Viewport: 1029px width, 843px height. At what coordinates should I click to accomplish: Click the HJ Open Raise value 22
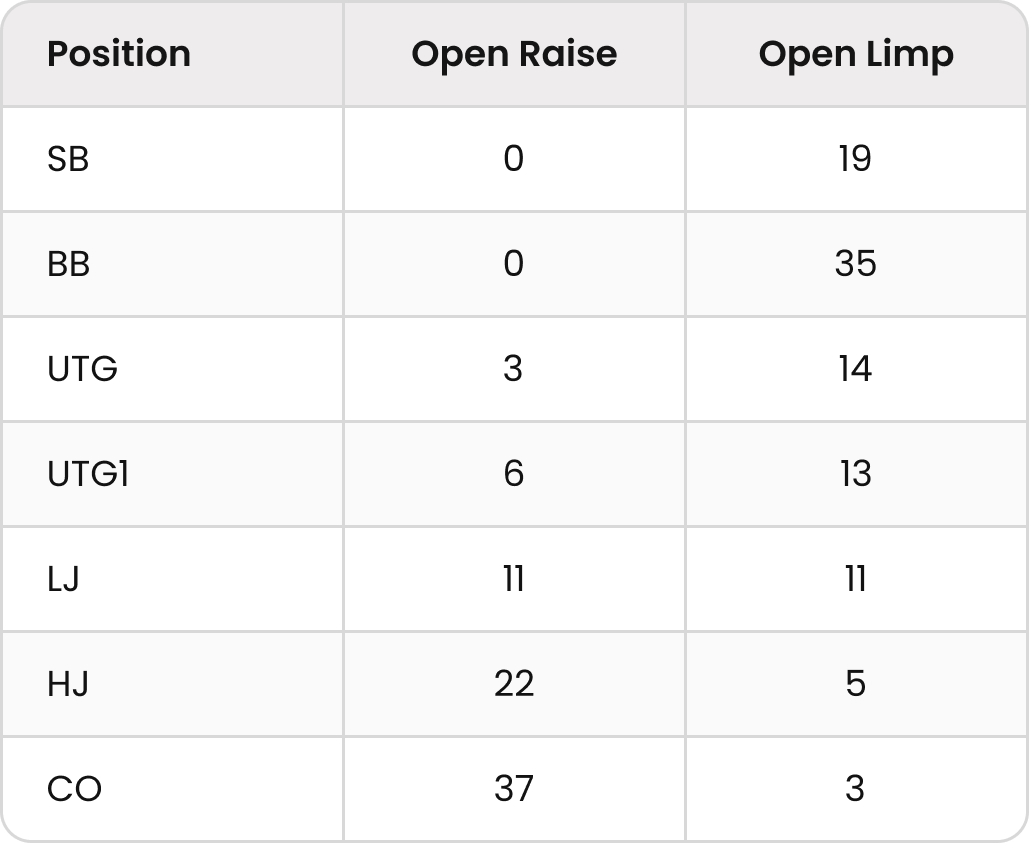[514, 684]
